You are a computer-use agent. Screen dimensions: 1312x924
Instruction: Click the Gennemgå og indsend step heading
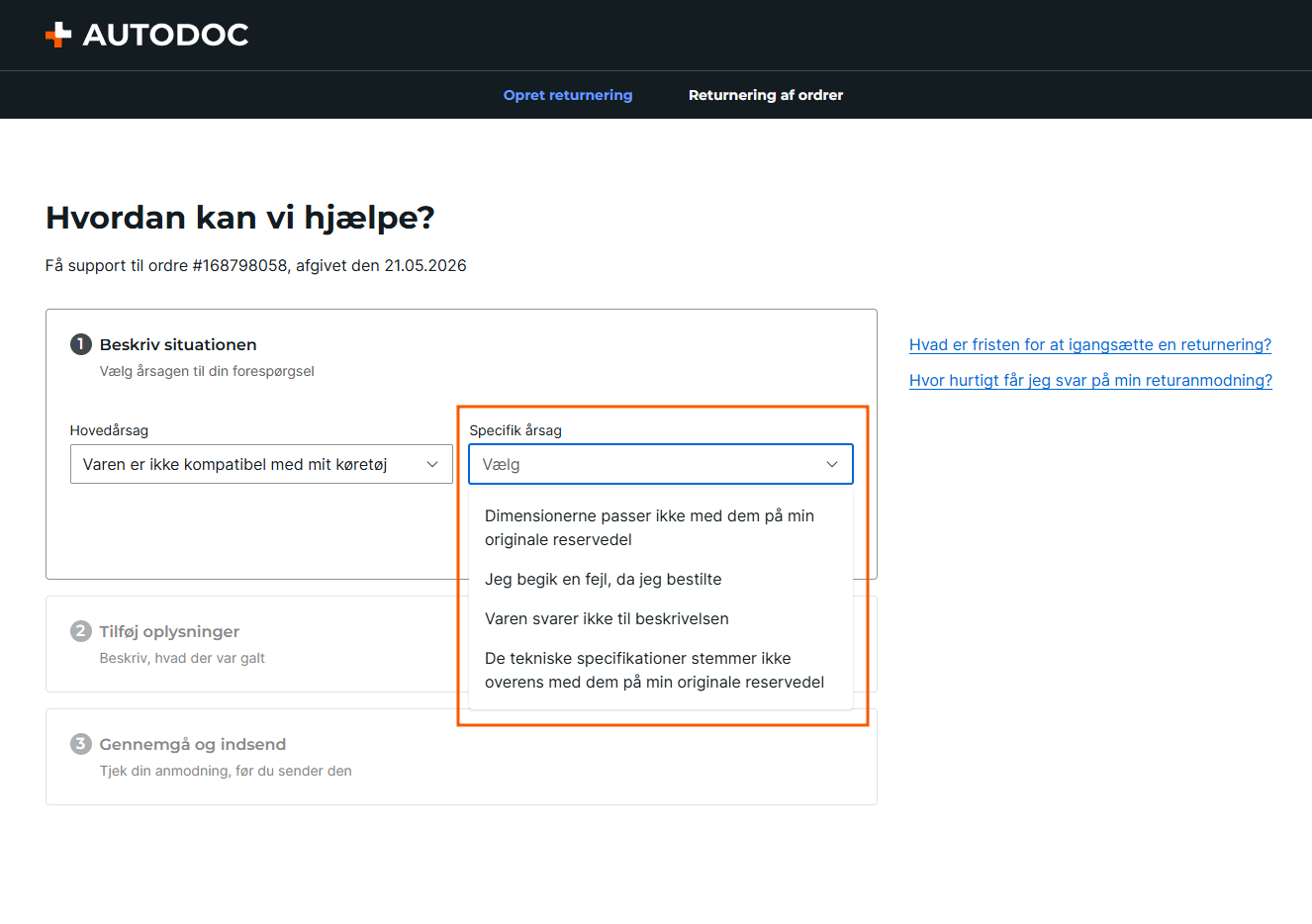193,744
